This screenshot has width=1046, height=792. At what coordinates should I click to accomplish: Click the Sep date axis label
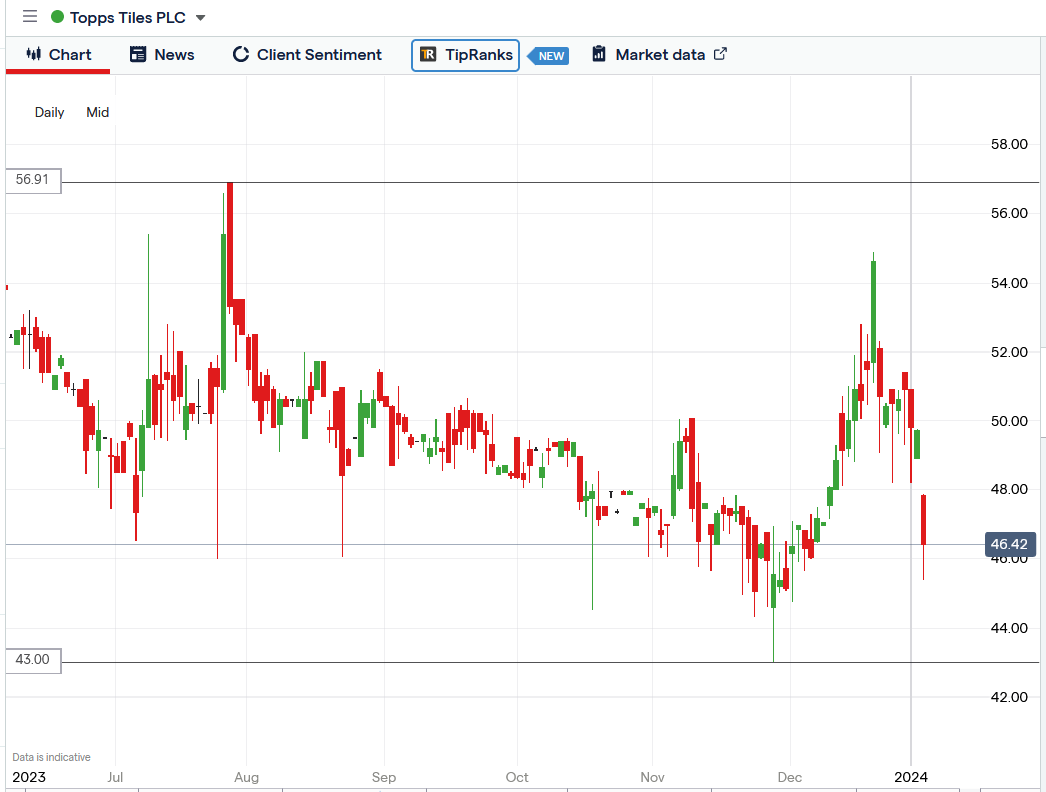(384, 777)
